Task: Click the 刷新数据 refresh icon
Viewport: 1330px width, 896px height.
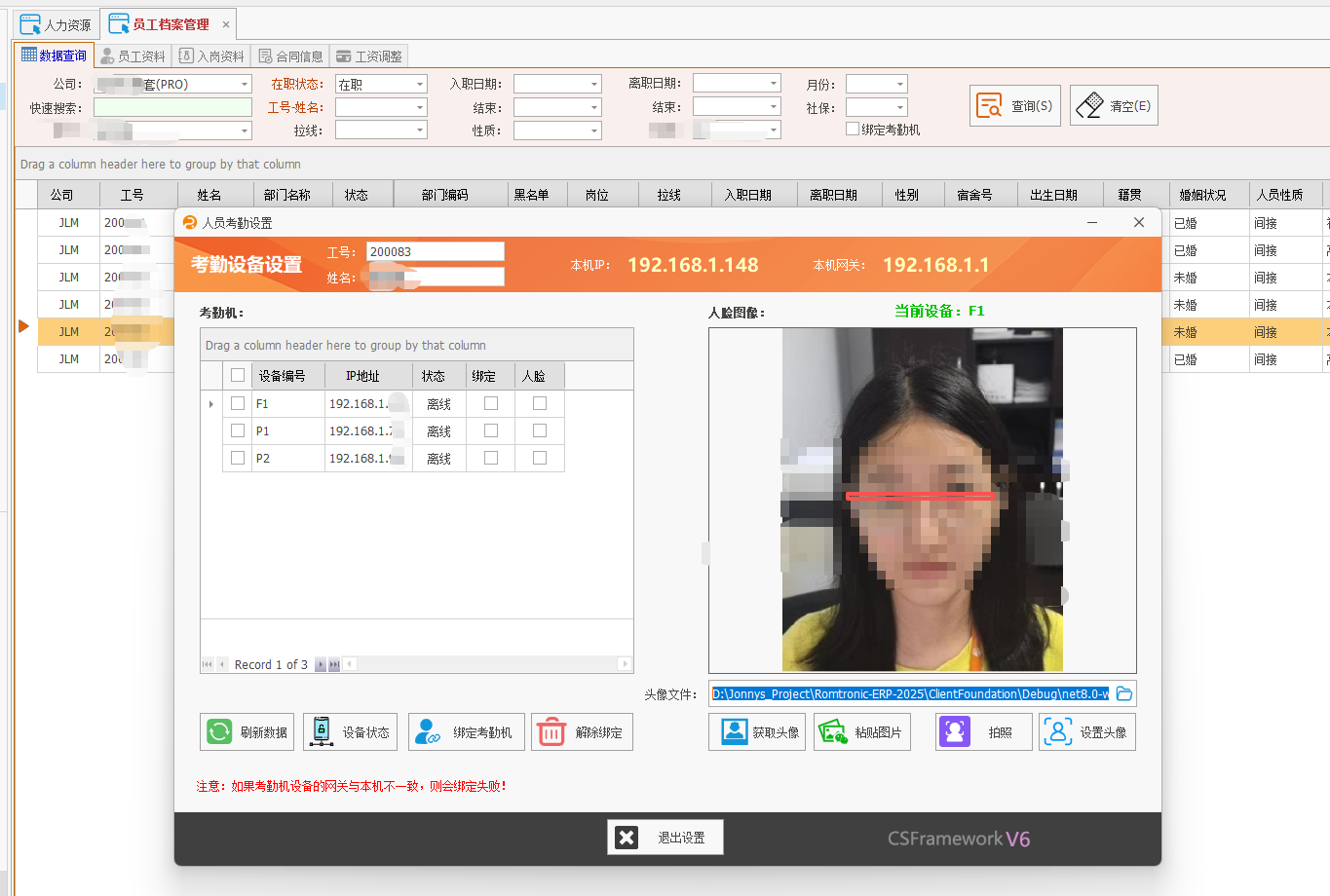Action: click(x=219, y=731)
